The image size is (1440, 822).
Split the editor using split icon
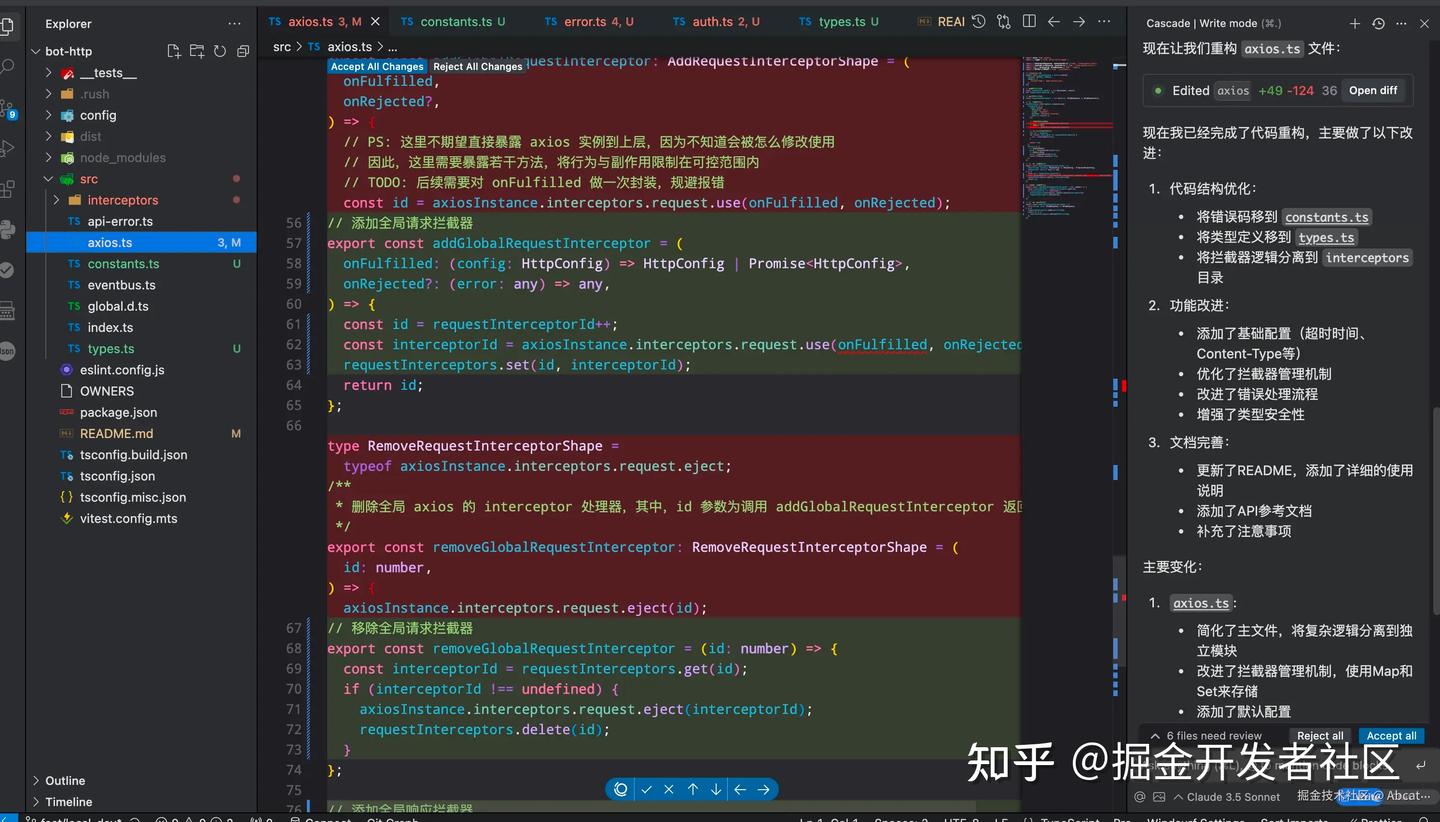tap(1028, 21)
